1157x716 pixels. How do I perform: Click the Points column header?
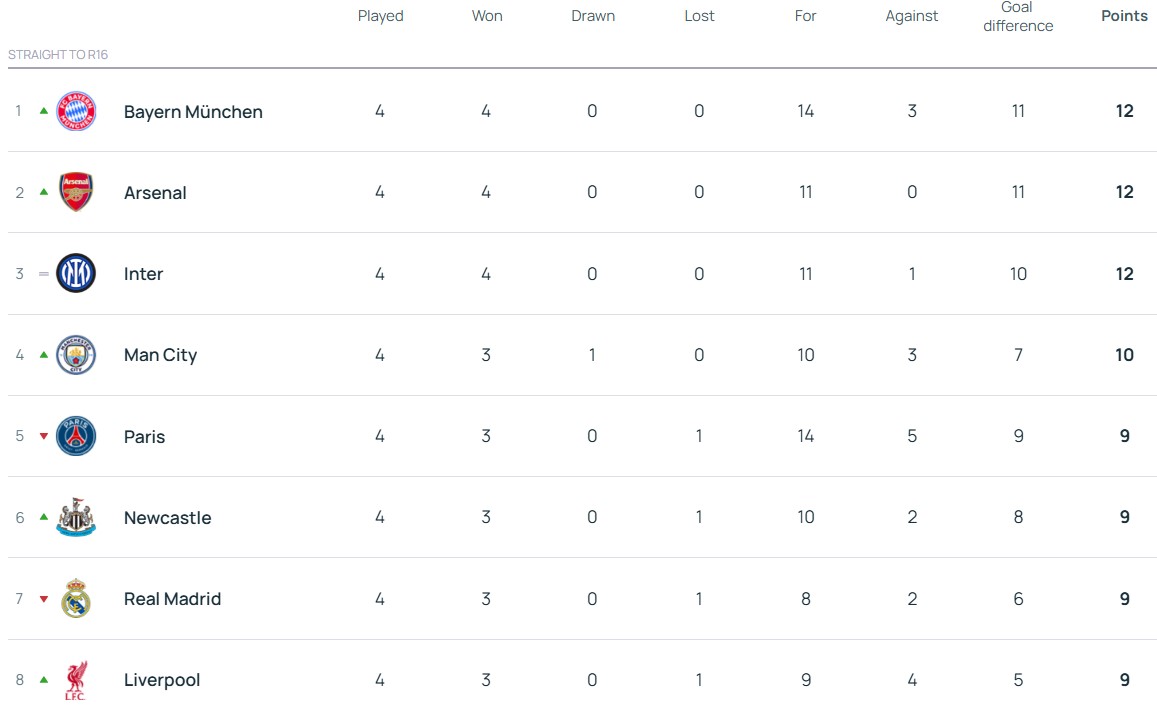(x=1124, y=16)
